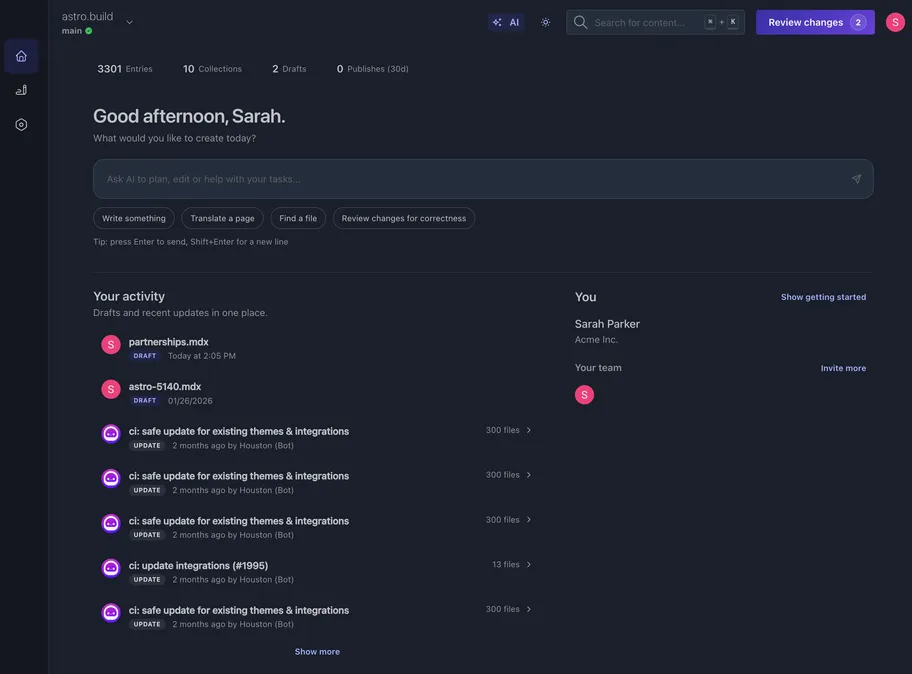Image resolution: width=912 pixels, height=674 pixels.
Task: Click the send arrow in AI prompt
Action: (x=856, y=179)
